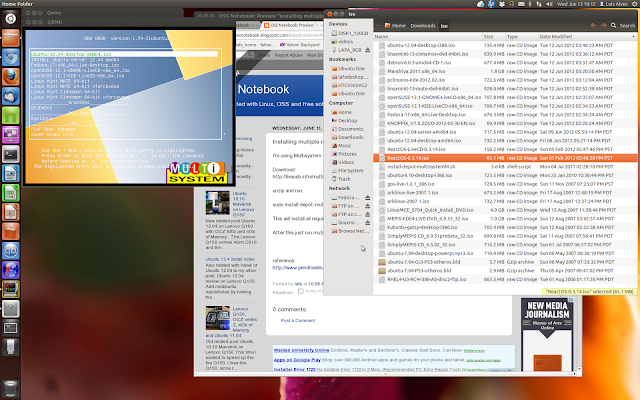
Task: Select kubuntu-gutsy-desktop-i386.iso file
Action: coord(505,227)
